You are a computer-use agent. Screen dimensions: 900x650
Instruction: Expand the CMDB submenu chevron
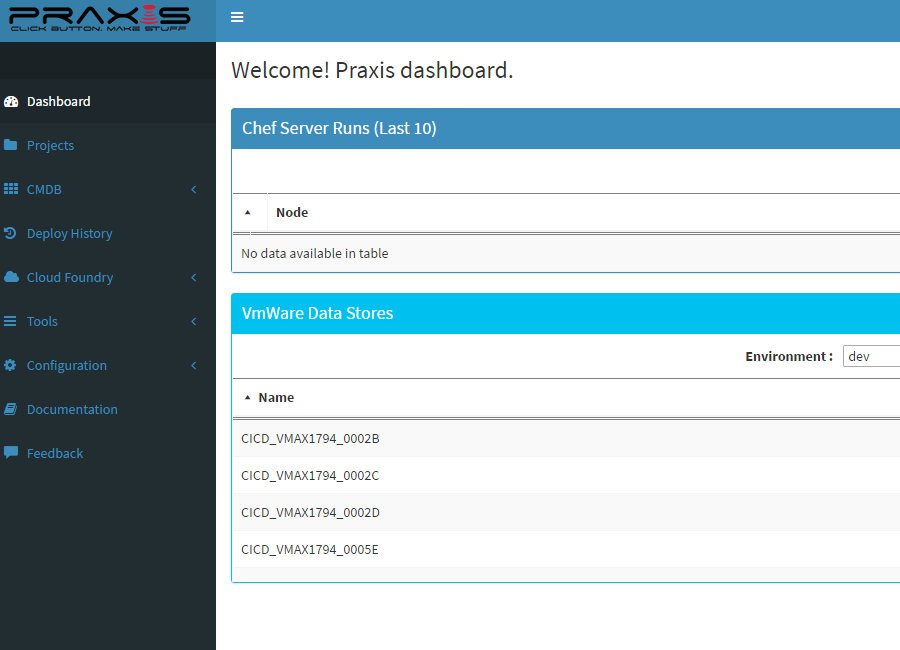[x=194, y=189]
